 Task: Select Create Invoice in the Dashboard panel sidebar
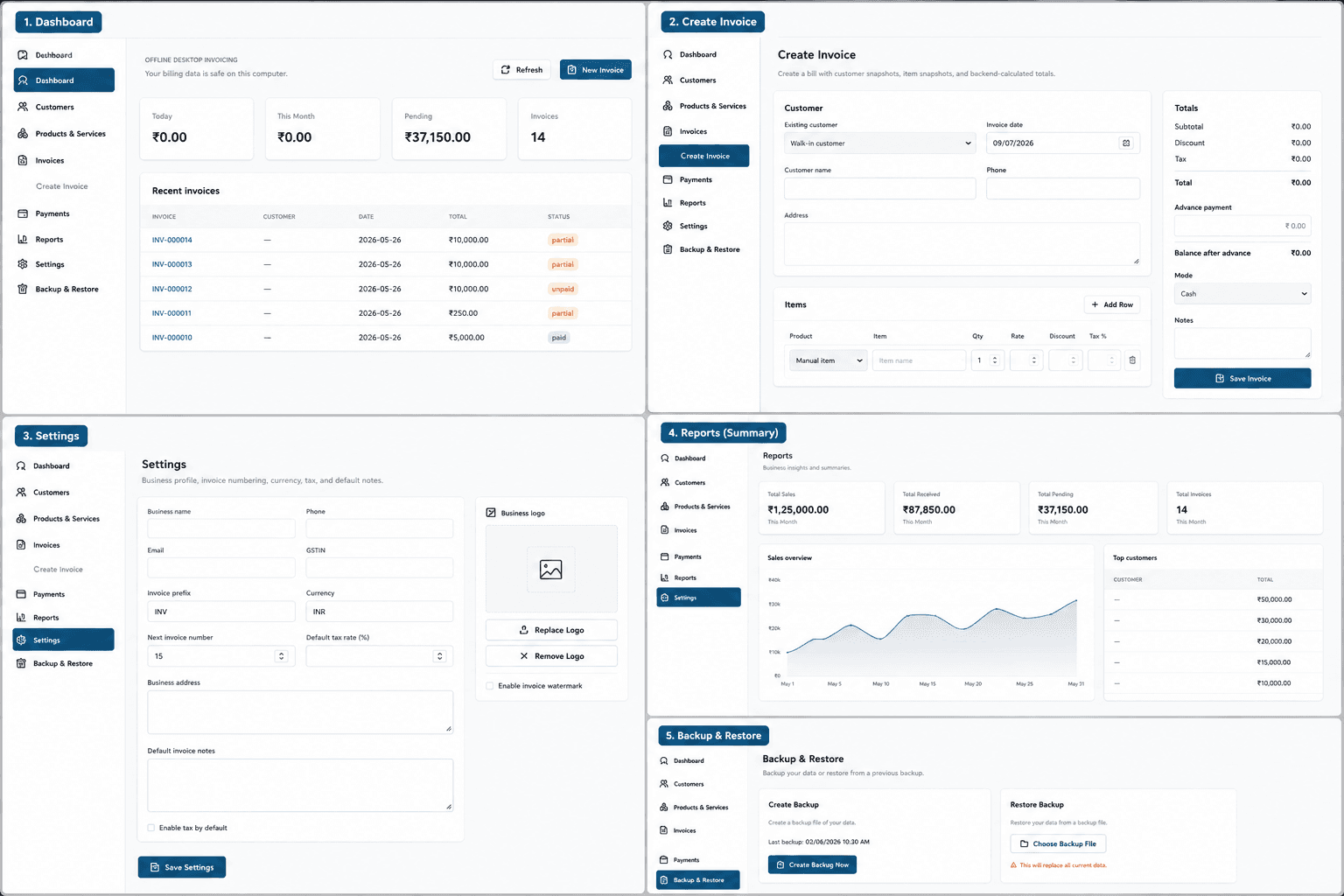(x=62, y=186)
